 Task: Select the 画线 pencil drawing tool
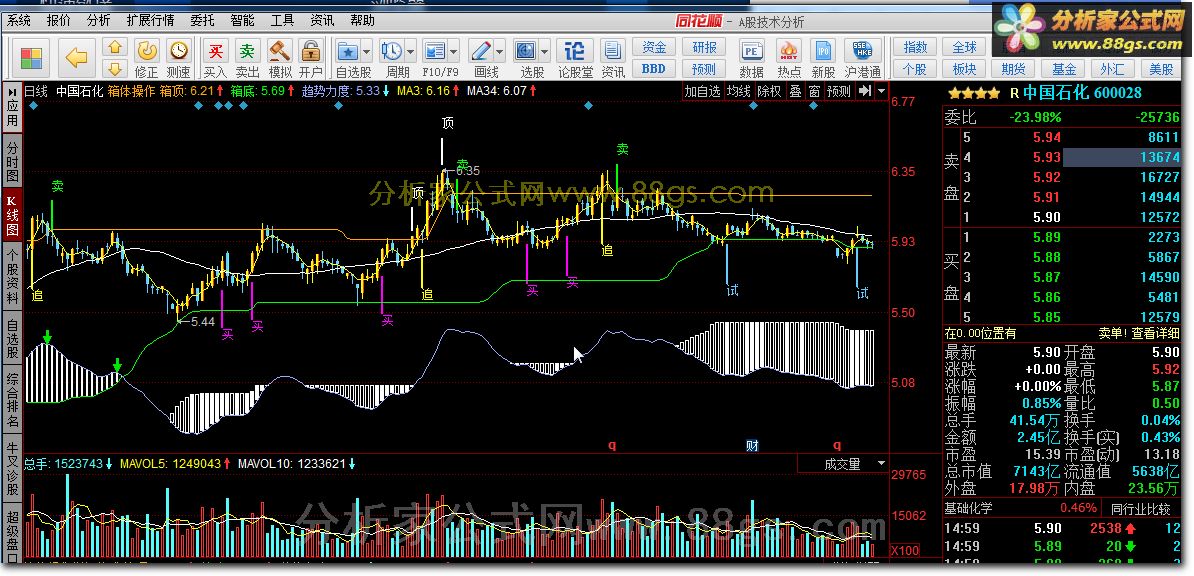click(481, 51)
